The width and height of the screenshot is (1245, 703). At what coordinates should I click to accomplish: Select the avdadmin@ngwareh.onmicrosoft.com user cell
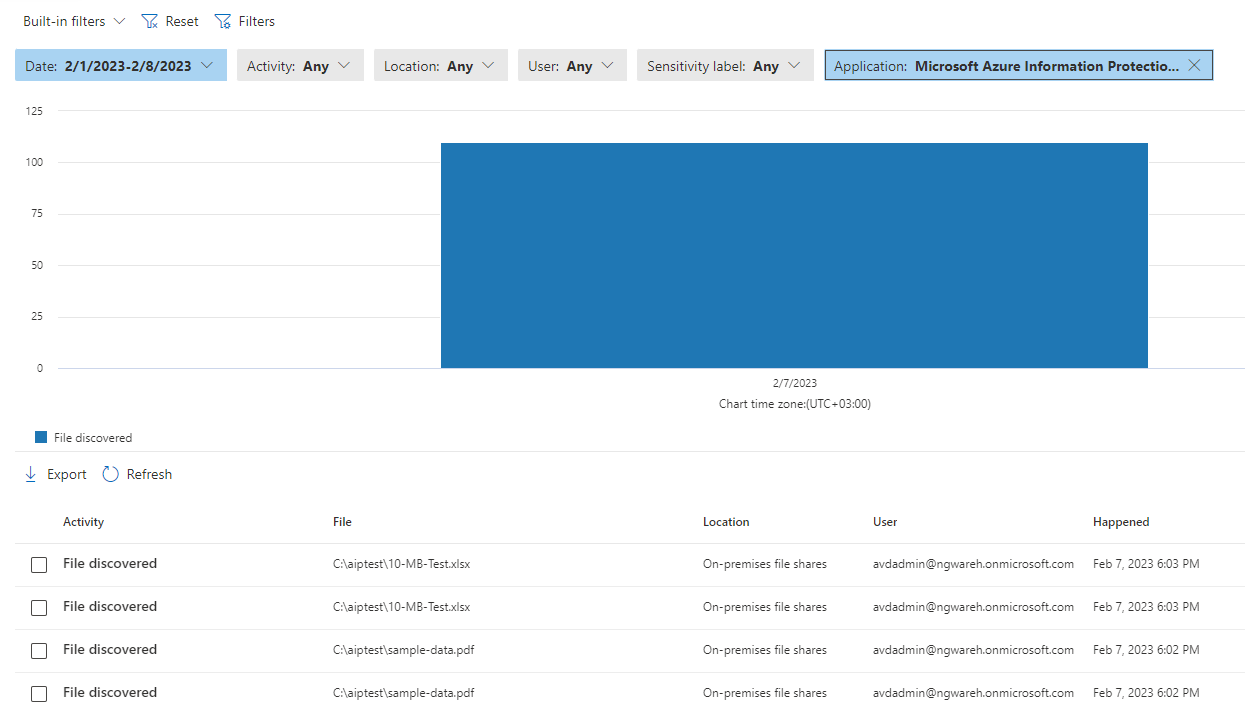[973, 563]
